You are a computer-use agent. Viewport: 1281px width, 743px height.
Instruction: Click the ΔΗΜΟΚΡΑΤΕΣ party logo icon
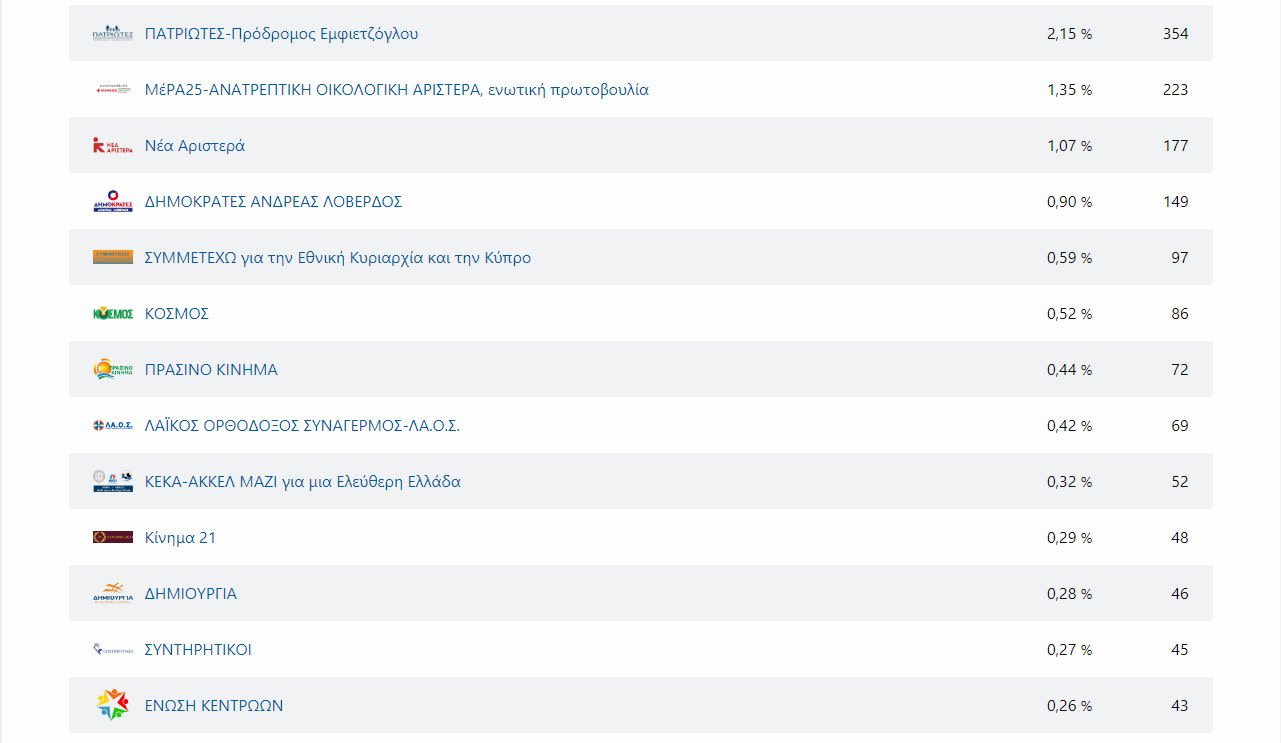coord(112,202)
